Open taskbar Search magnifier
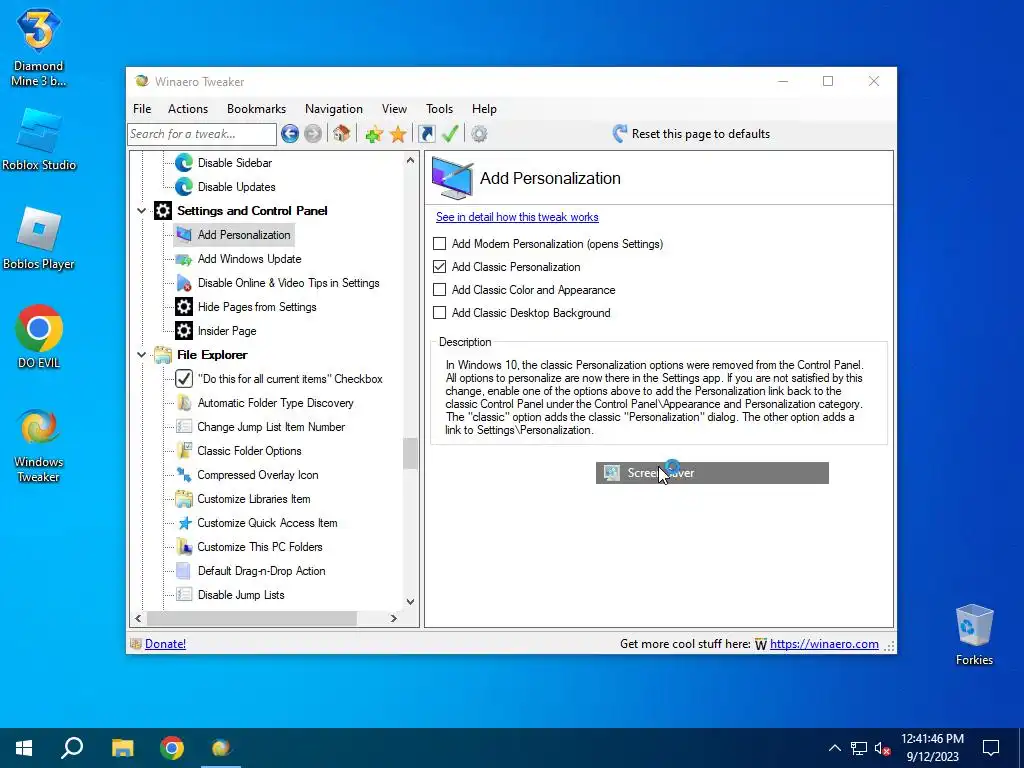This screenshot has width=1024, height=768. [x=72, y=748]
